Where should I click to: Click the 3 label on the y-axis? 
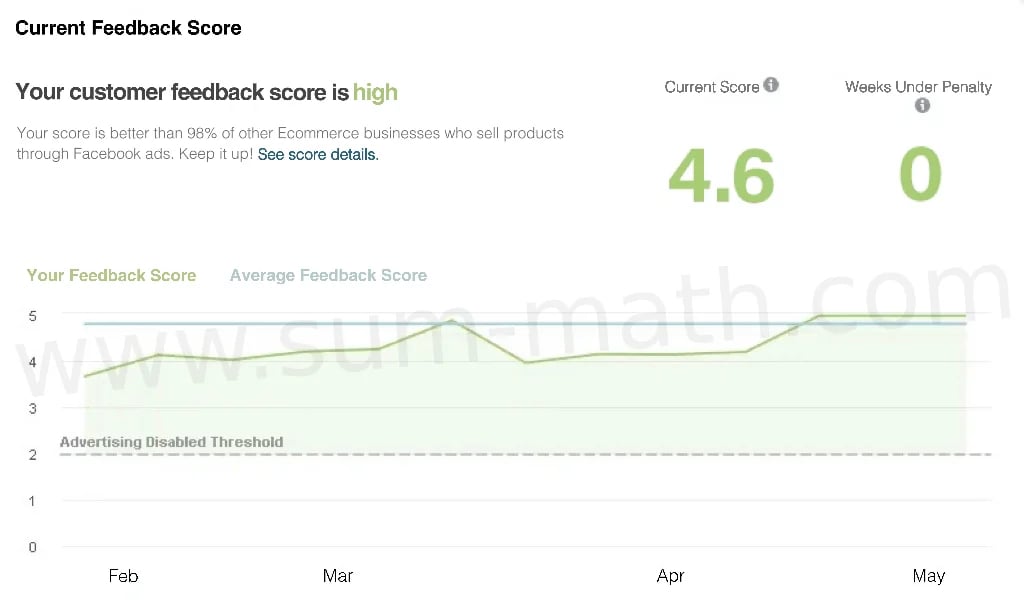[33, 408]
